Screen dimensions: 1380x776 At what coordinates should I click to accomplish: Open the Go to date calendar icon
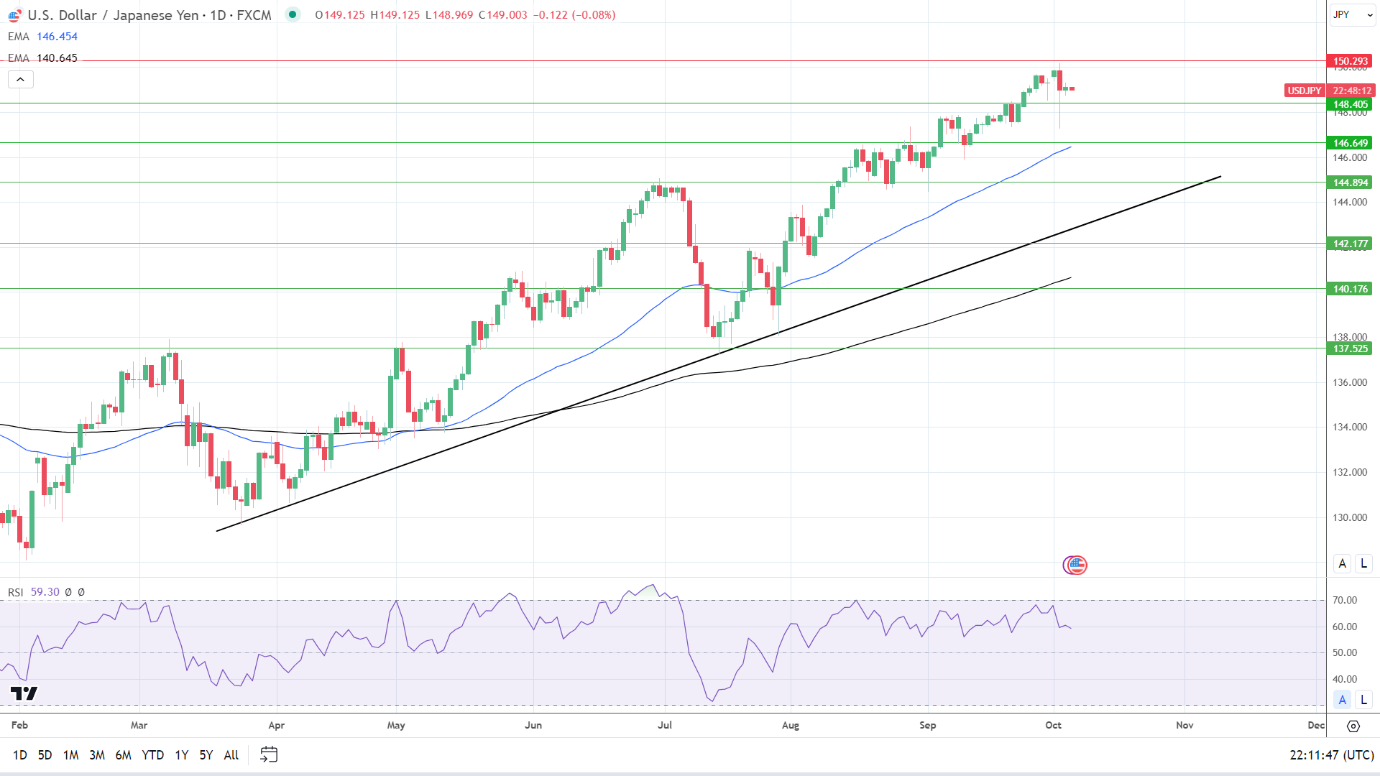click(268, 754)
